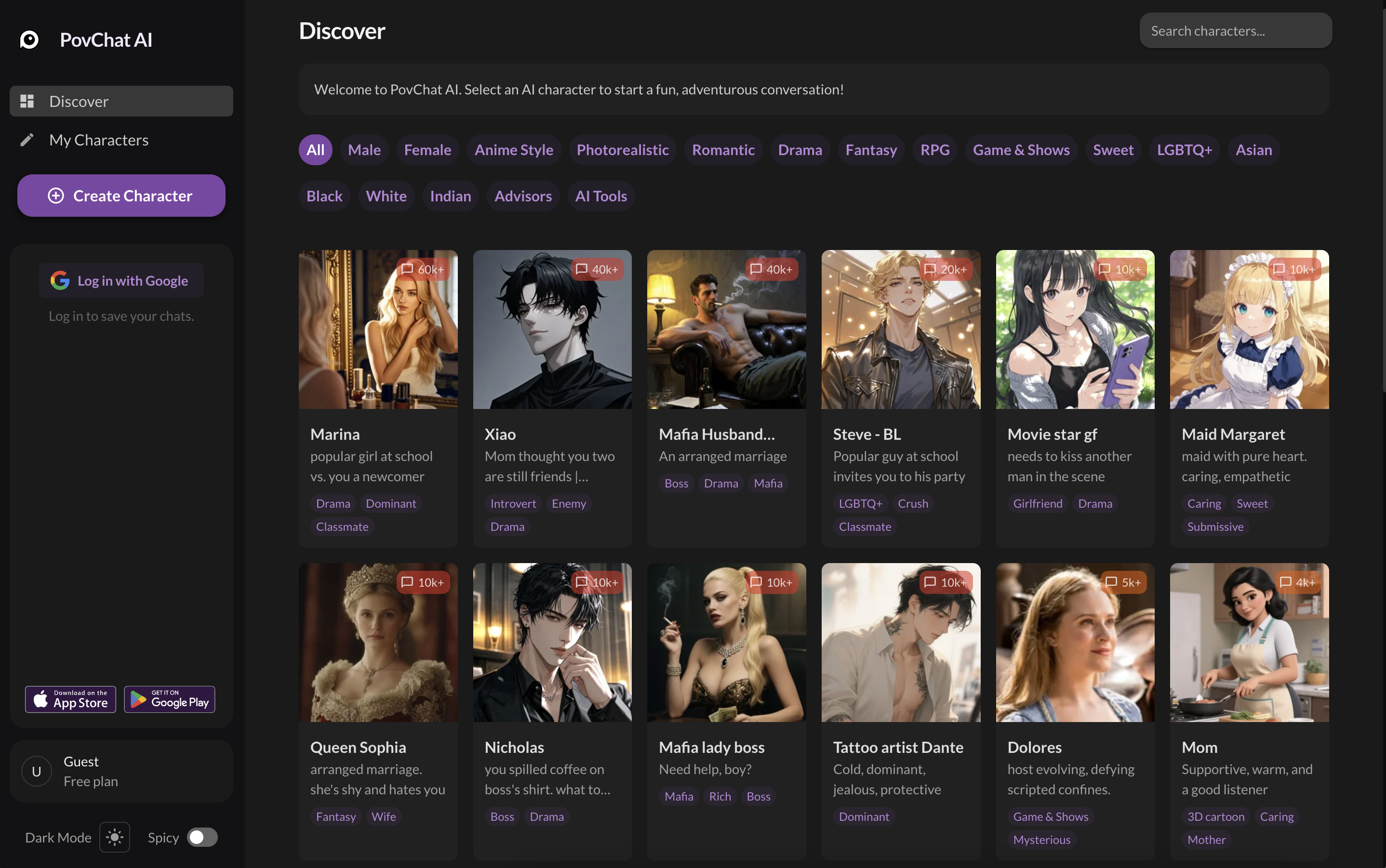Enable the Spicy toggle switch

(202, 837)
